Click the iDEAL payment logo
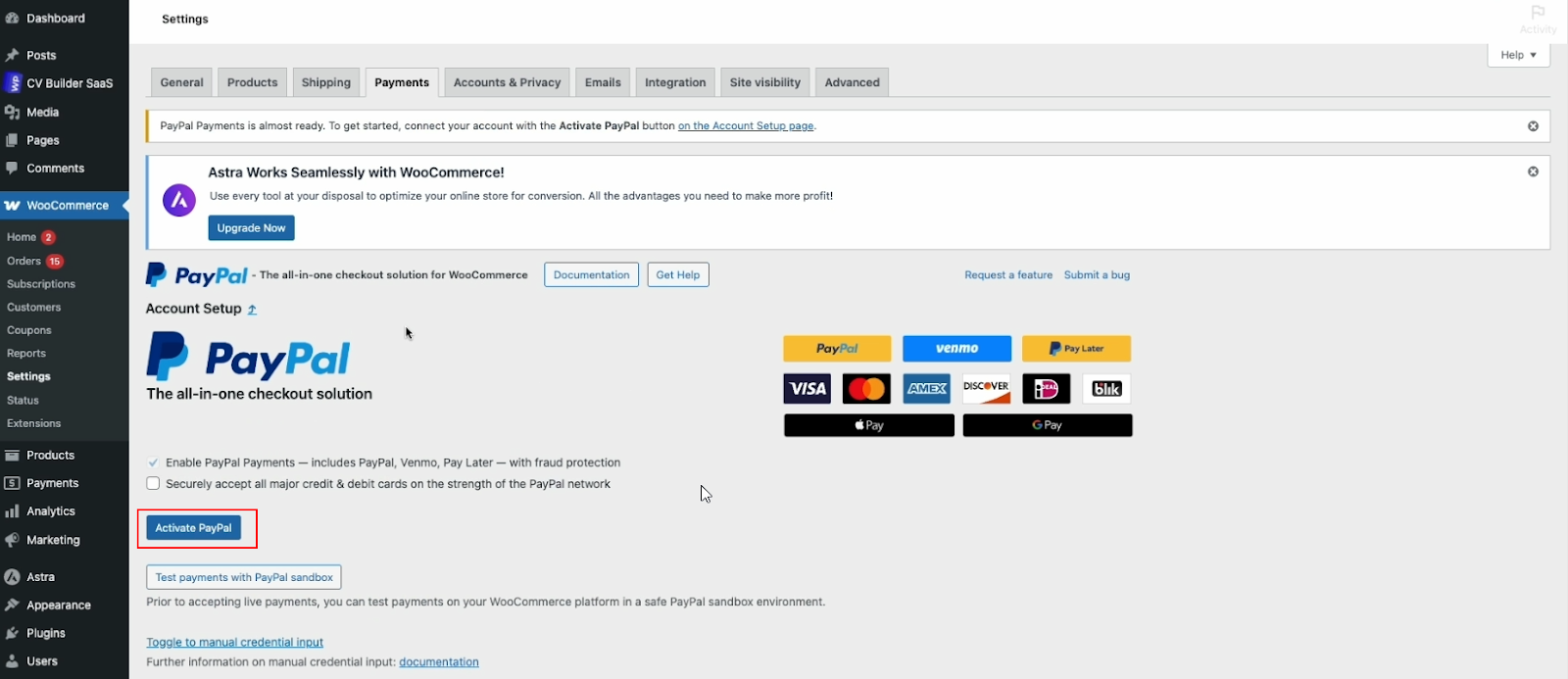This screenshot has height=679, width=1568. 1047,389
